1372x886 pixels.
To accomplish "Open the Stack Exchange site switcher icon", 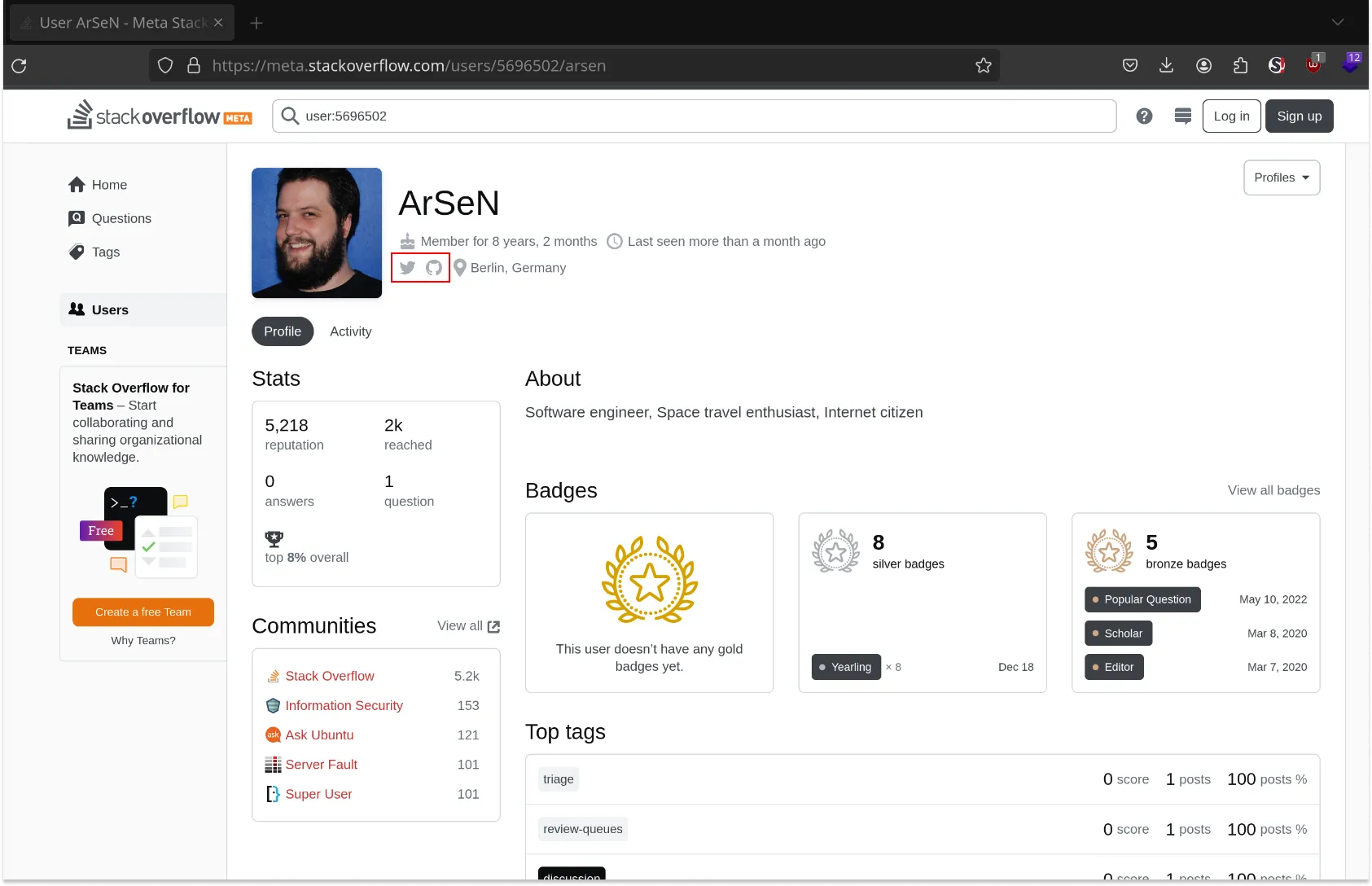I will [x=1183, y=116].
